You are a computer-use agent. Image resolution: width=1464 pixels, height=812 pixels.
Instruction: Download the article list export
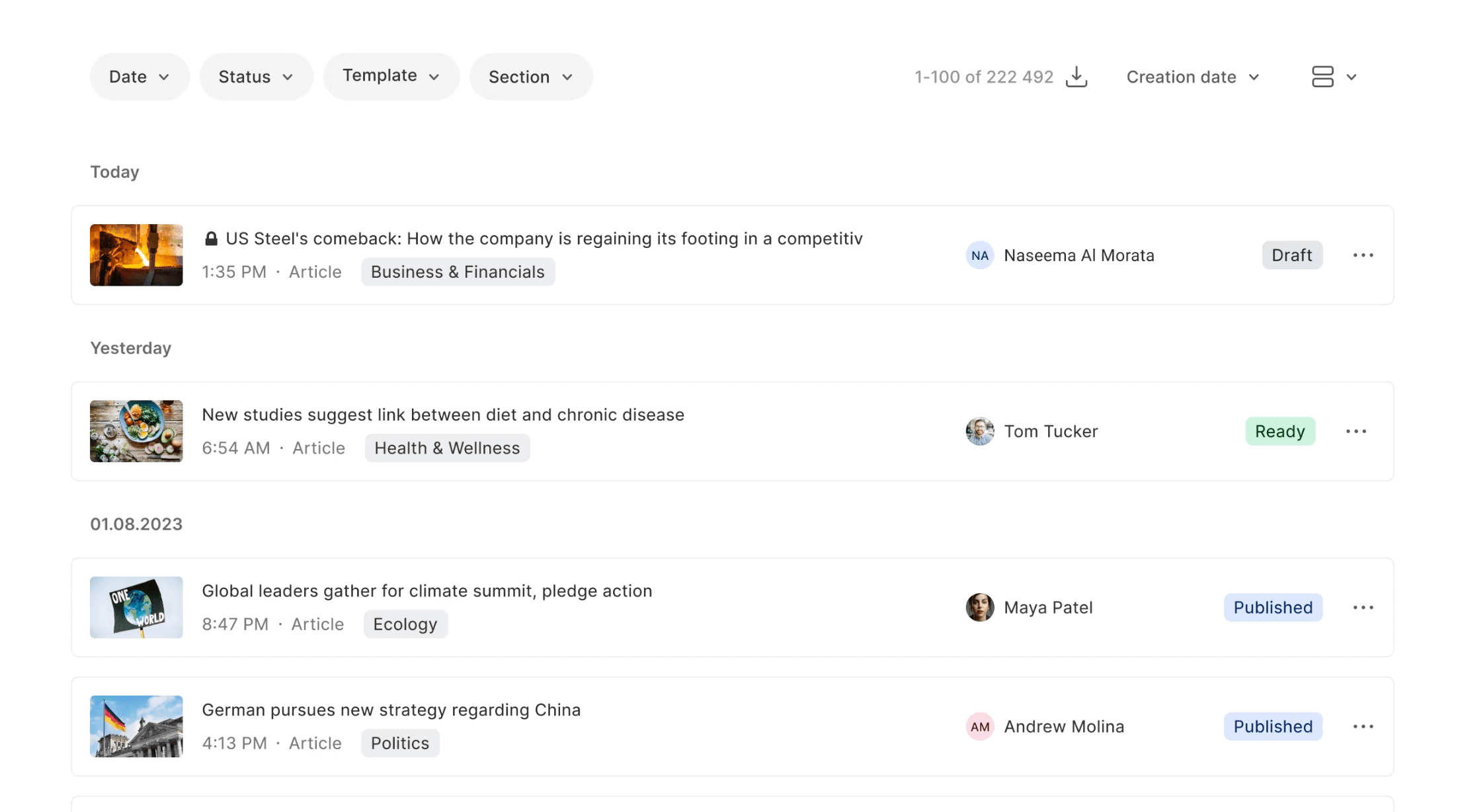click(1076, 77)
